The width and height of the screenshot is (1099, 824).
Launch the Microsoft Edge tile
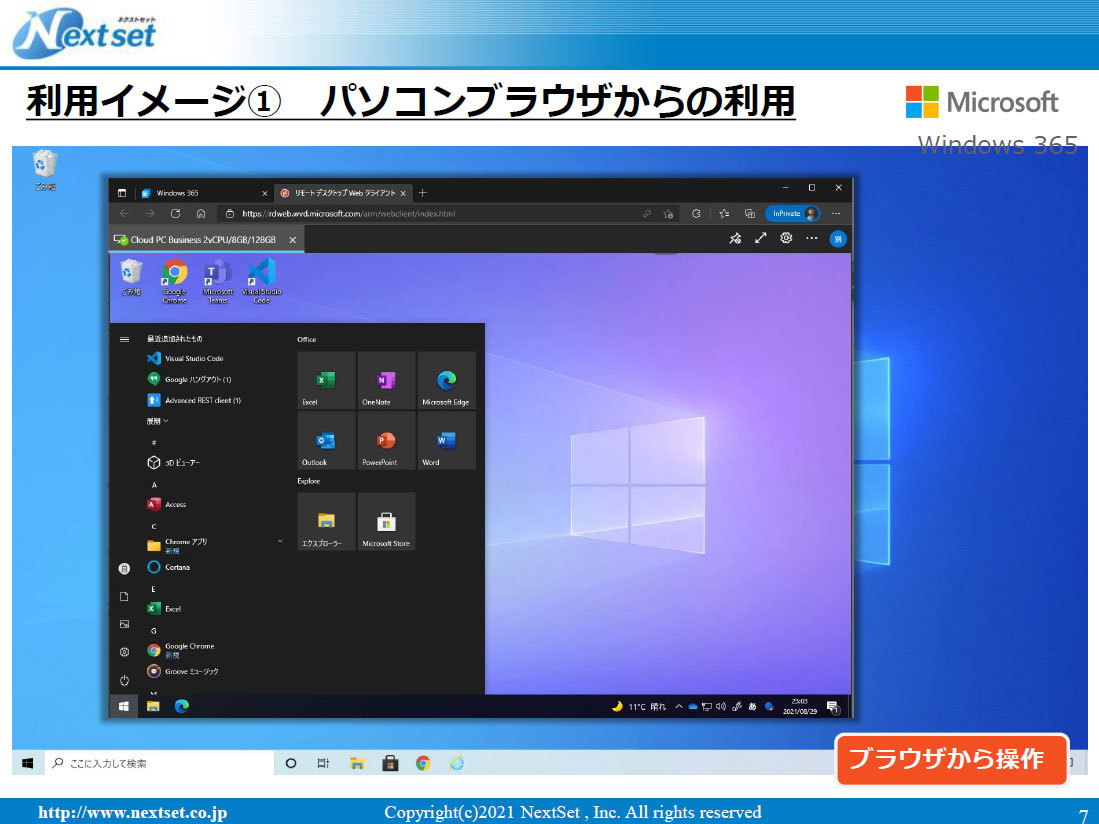click(x=446, y=380)
